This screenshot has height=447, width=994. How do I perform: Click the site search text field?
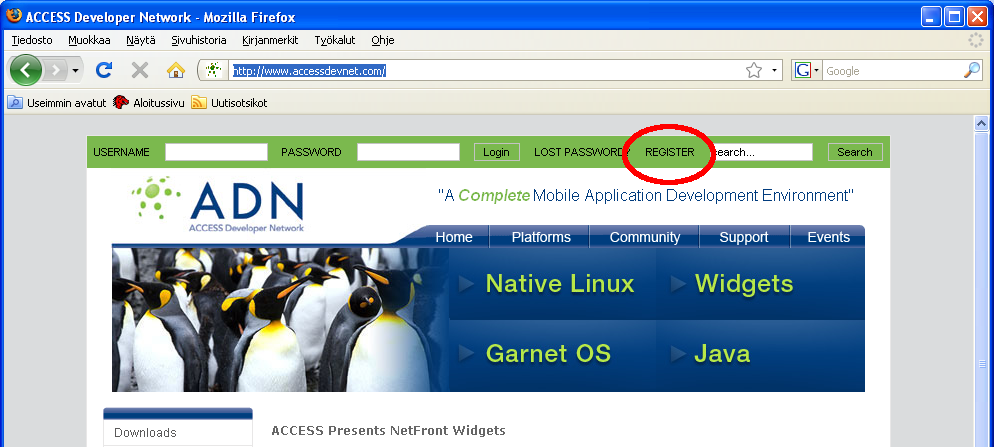[761, 152]
